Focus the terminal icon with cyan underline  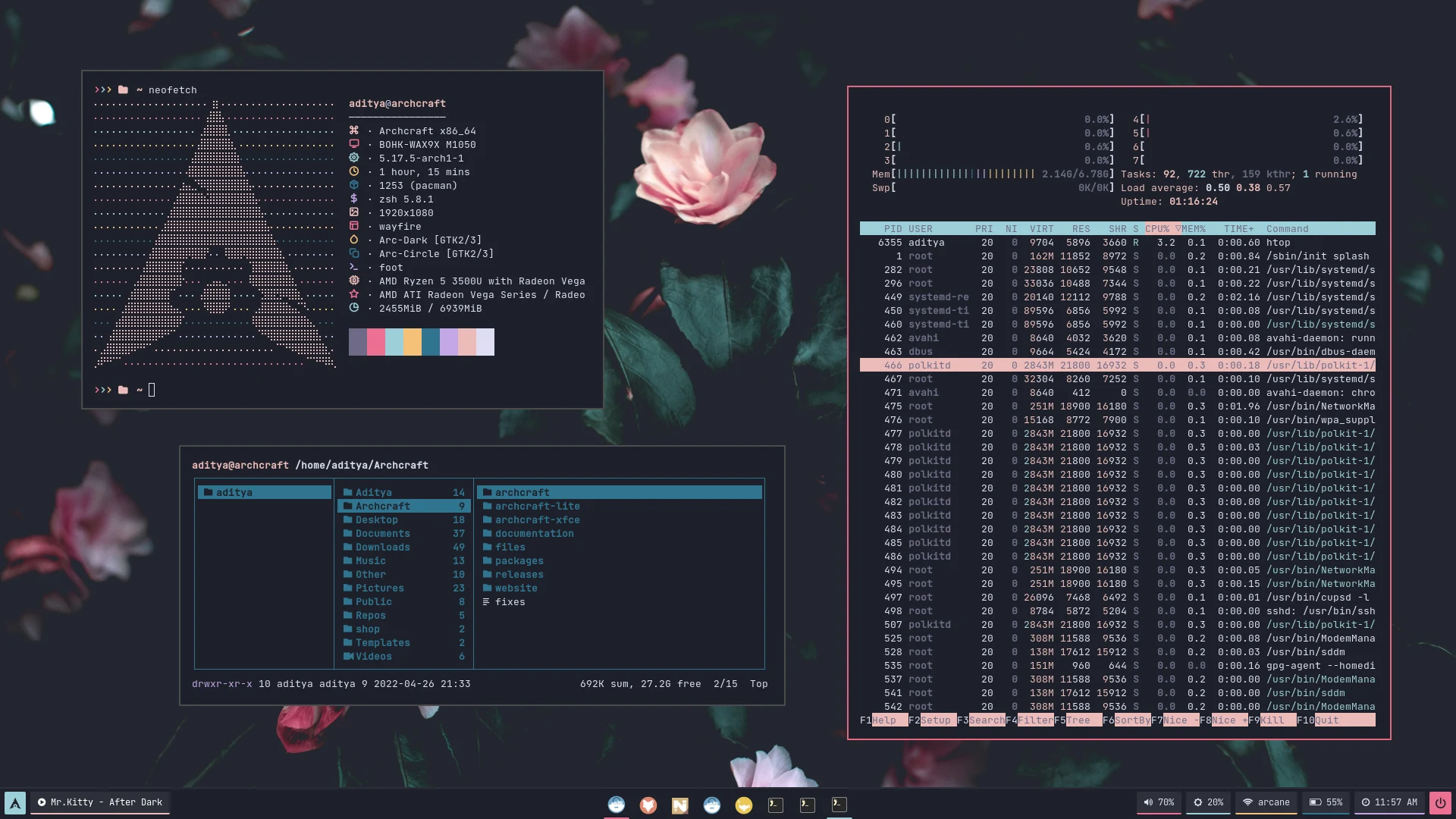[839, 804]
